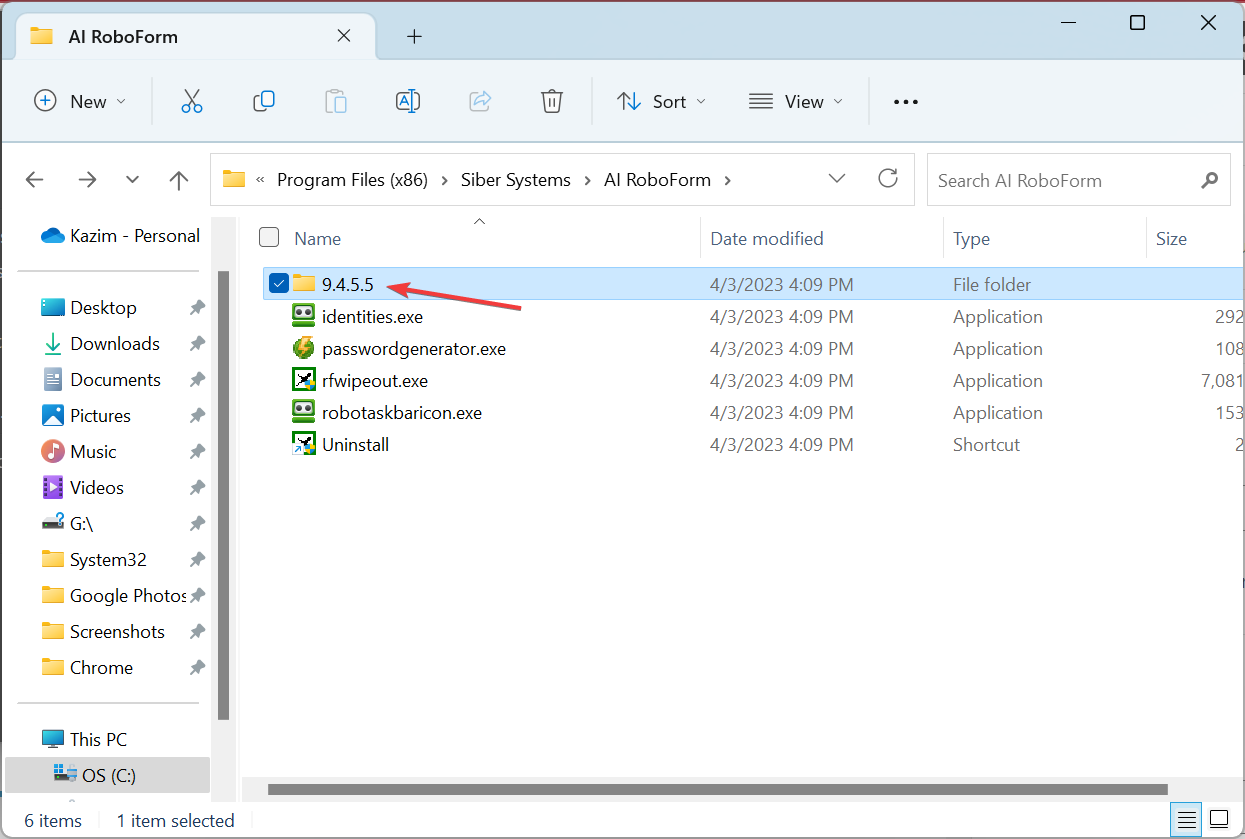Click the Cut scissors icon
The width and height of the screenshot is (1245, 839).
192,101
